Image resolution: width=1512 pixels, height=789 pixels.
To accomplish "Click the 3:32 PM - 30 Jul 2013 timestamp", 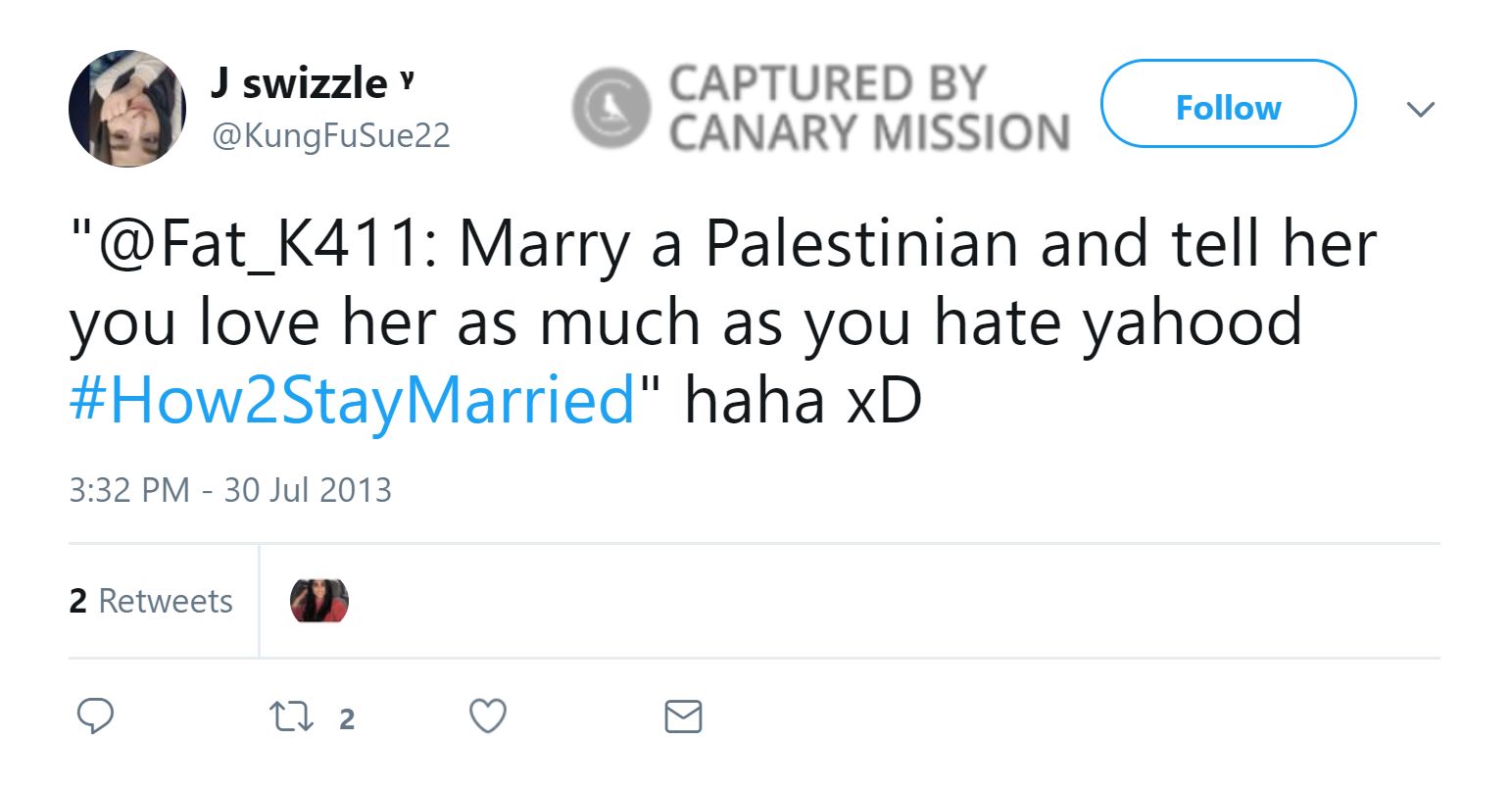I will tap(230, 489).
